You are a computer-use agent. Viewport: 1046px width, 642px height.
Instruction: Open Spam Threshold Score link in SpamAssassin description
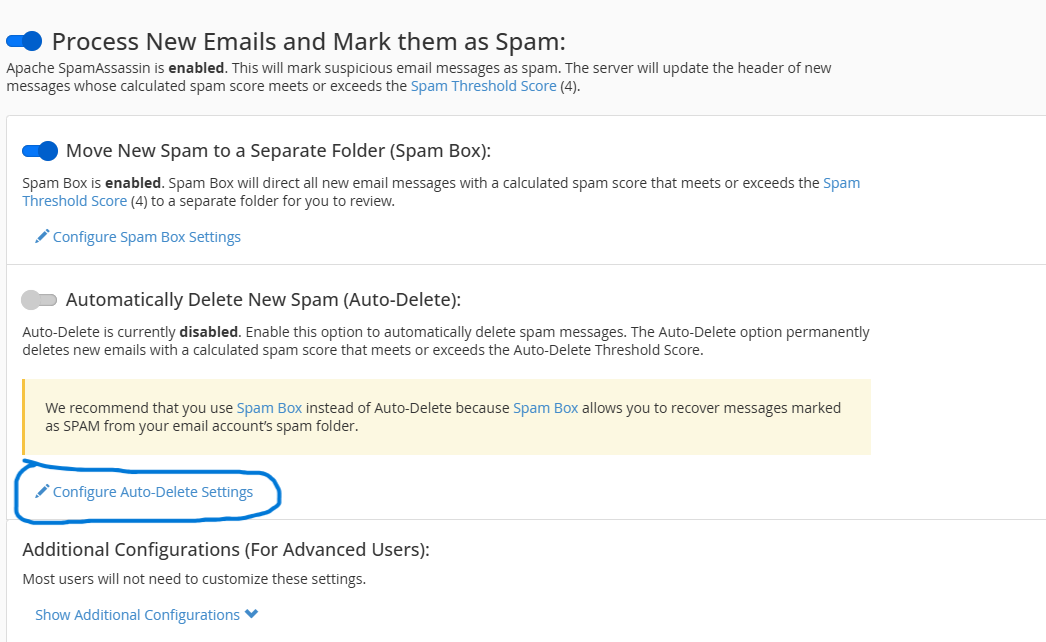[482, 86]
